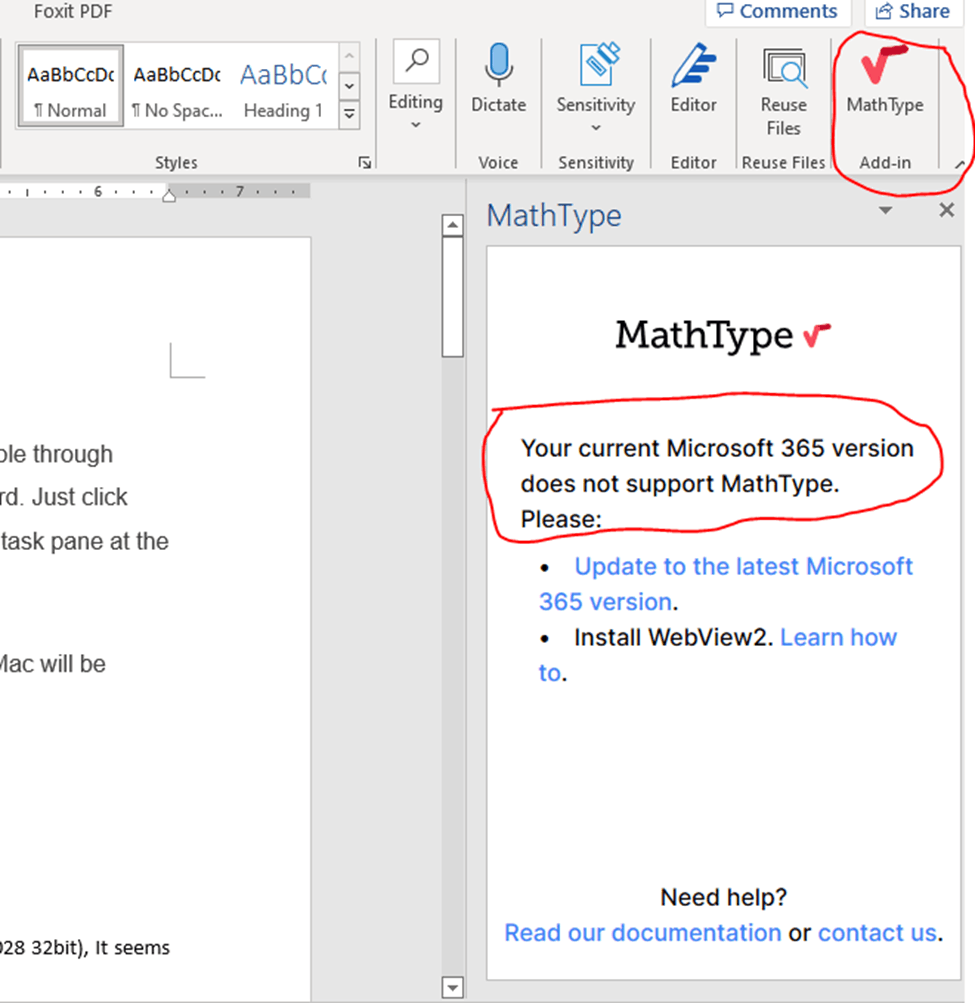Open the Styles pane dialog launcher
This screenshot has width=975, height=1003.
365,162
